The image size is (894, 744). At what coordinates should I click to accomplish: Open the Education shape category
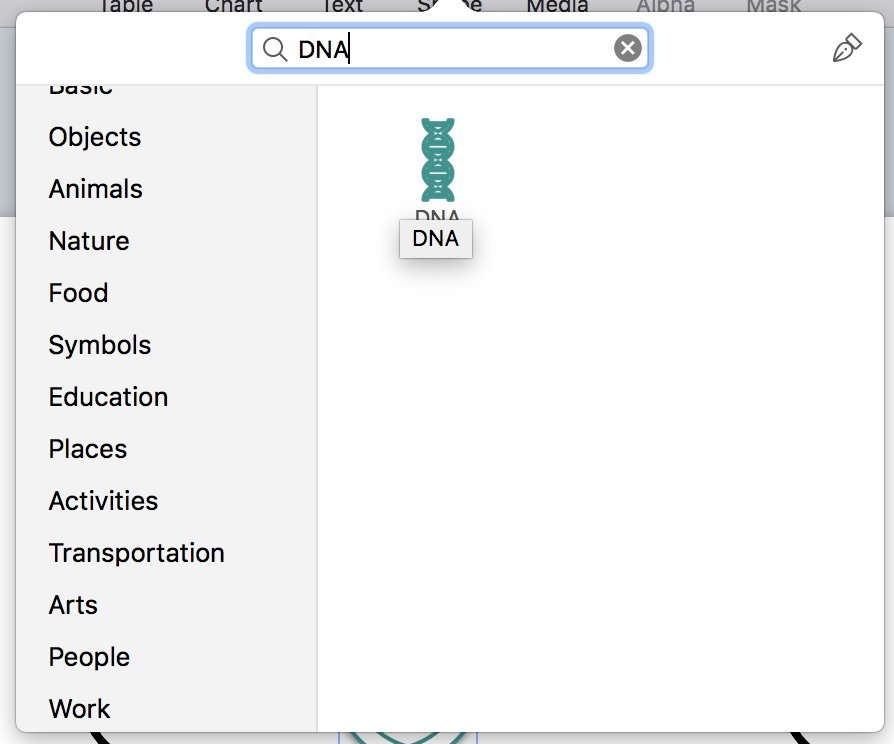[108, 397]
